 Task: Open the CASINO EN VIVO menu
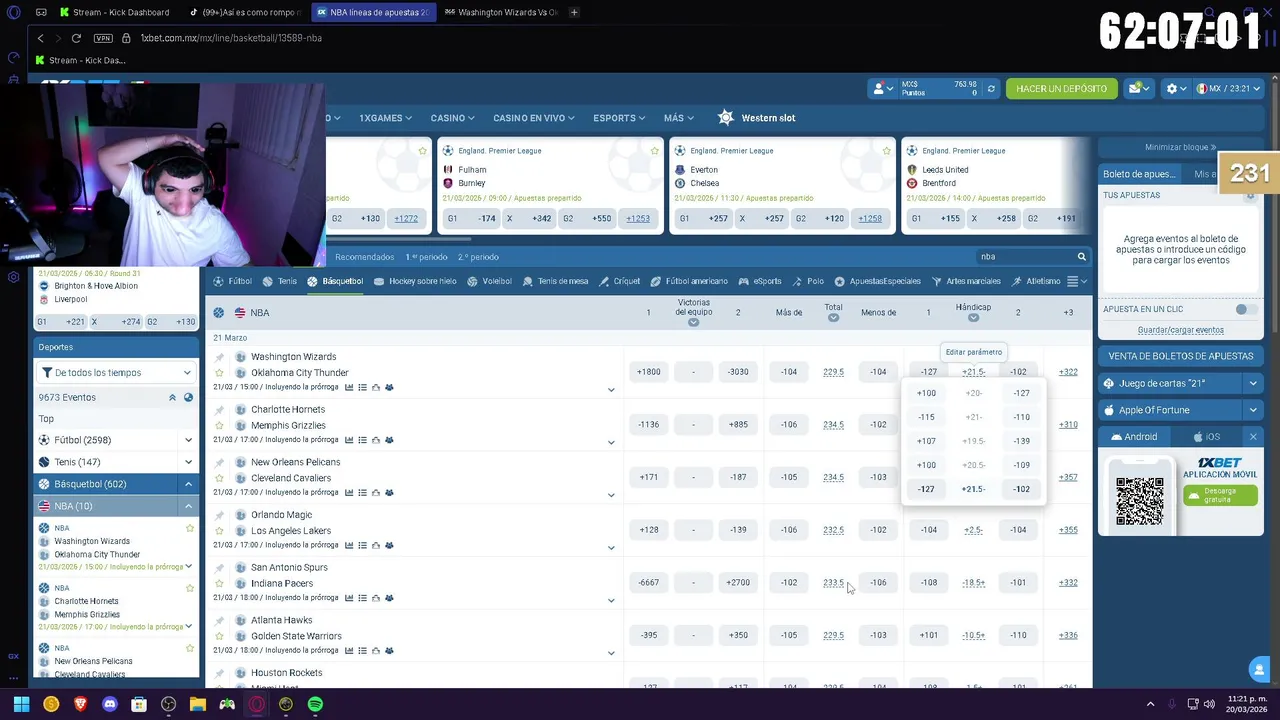pos(533,118)
